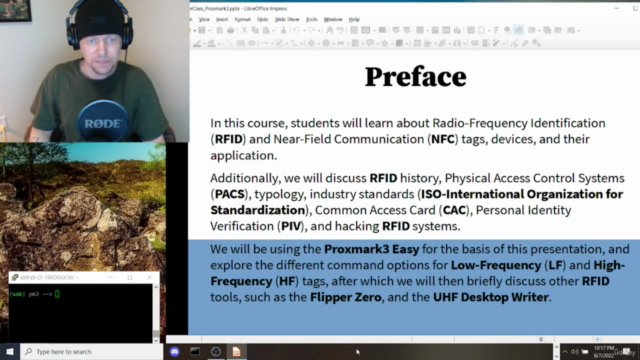Expand the Undo history dropdown arrow
The width and height of the screenshot is (640, 360).
(304, 31)
